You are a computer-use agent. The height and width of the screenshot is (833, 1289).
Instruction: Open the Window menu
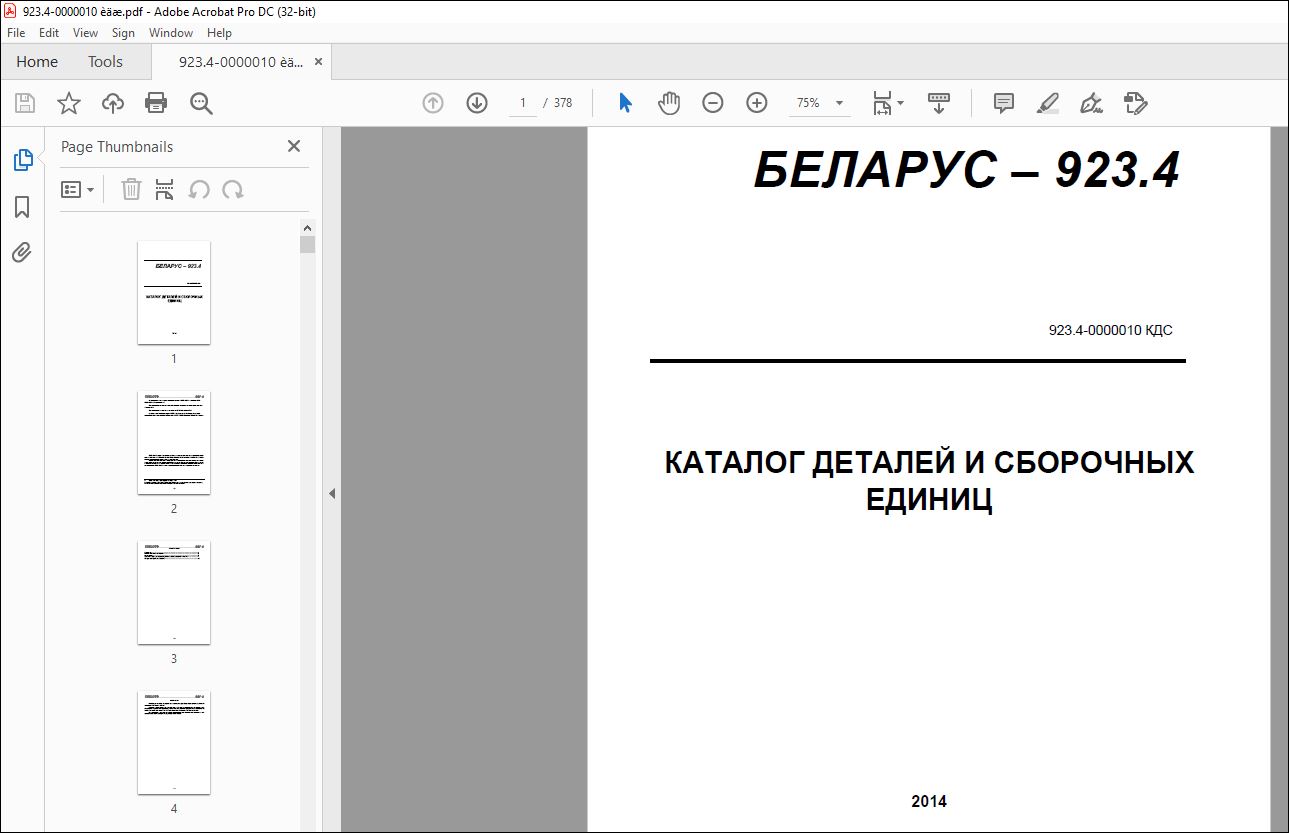tap(171, 33)
